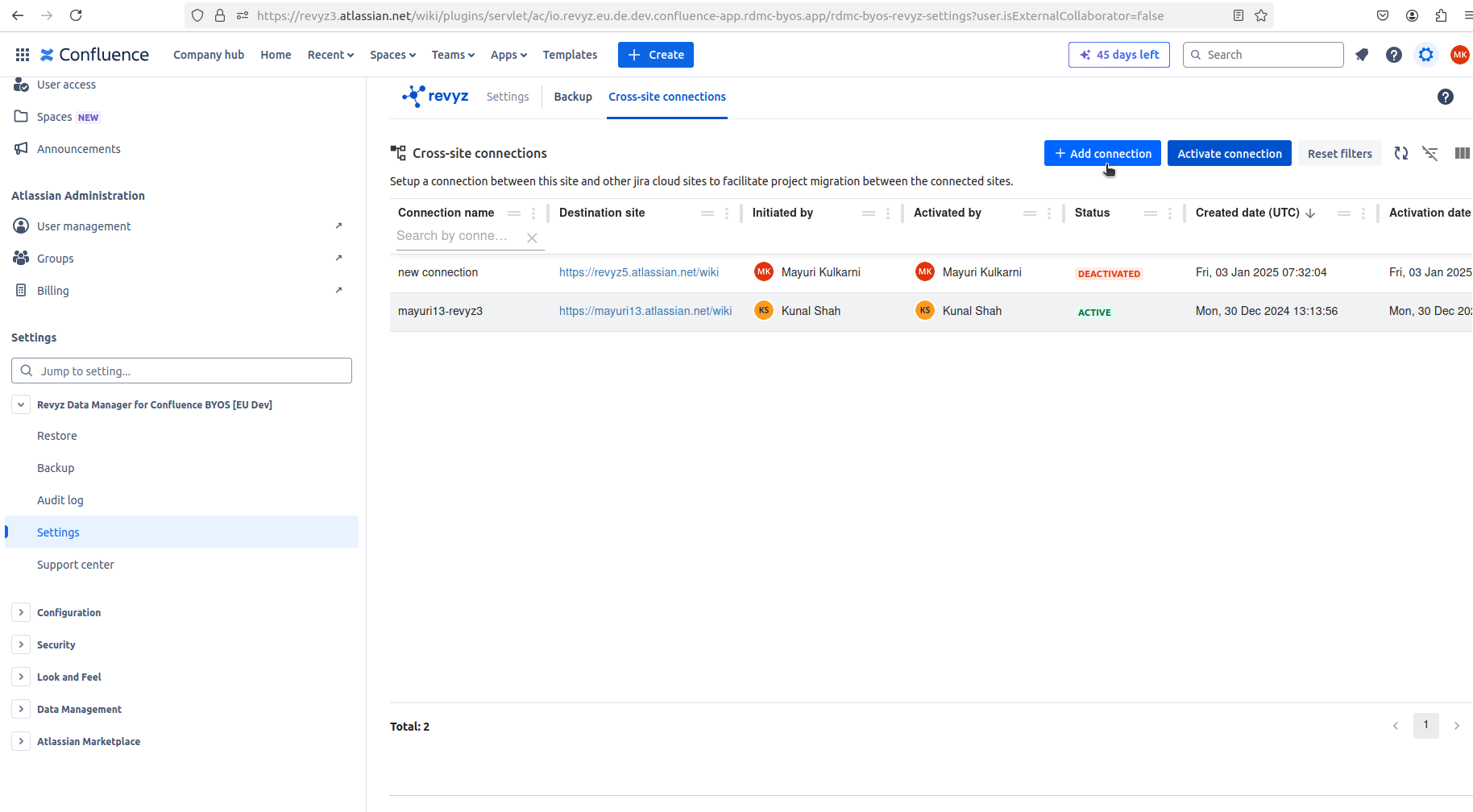Open the settings gear icon in header
Screen dimensions: 1473x812
1426,55
